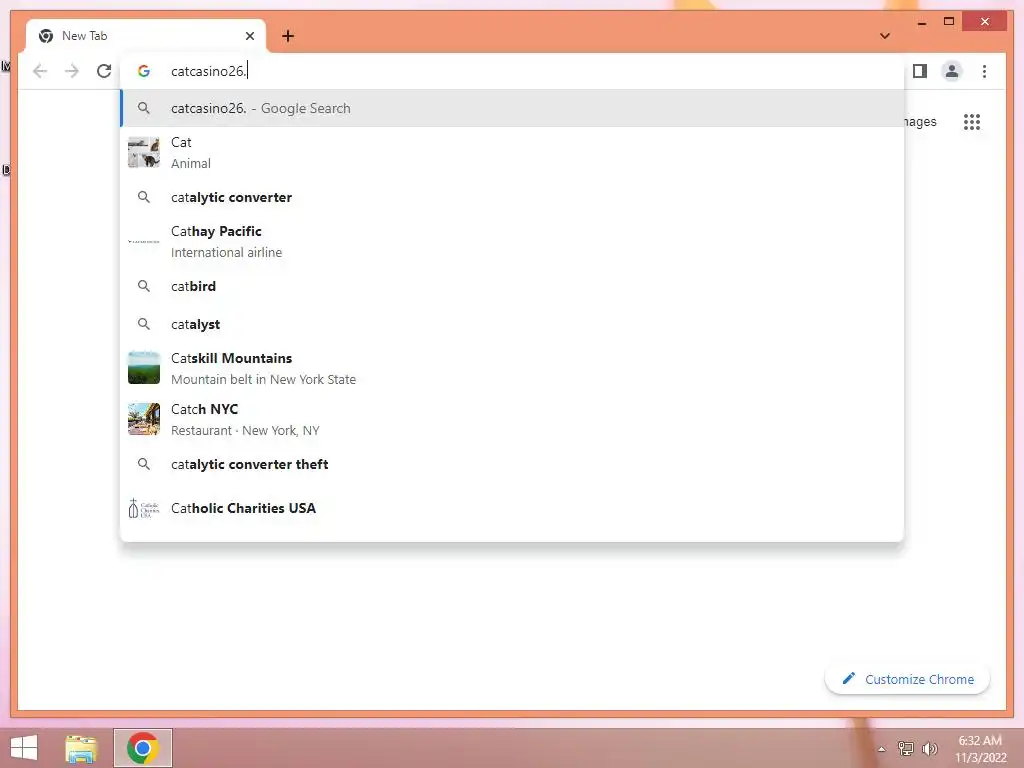Select Catch NYC restaurant suggestion
1024x768 pixels.
tap(512, 419)
